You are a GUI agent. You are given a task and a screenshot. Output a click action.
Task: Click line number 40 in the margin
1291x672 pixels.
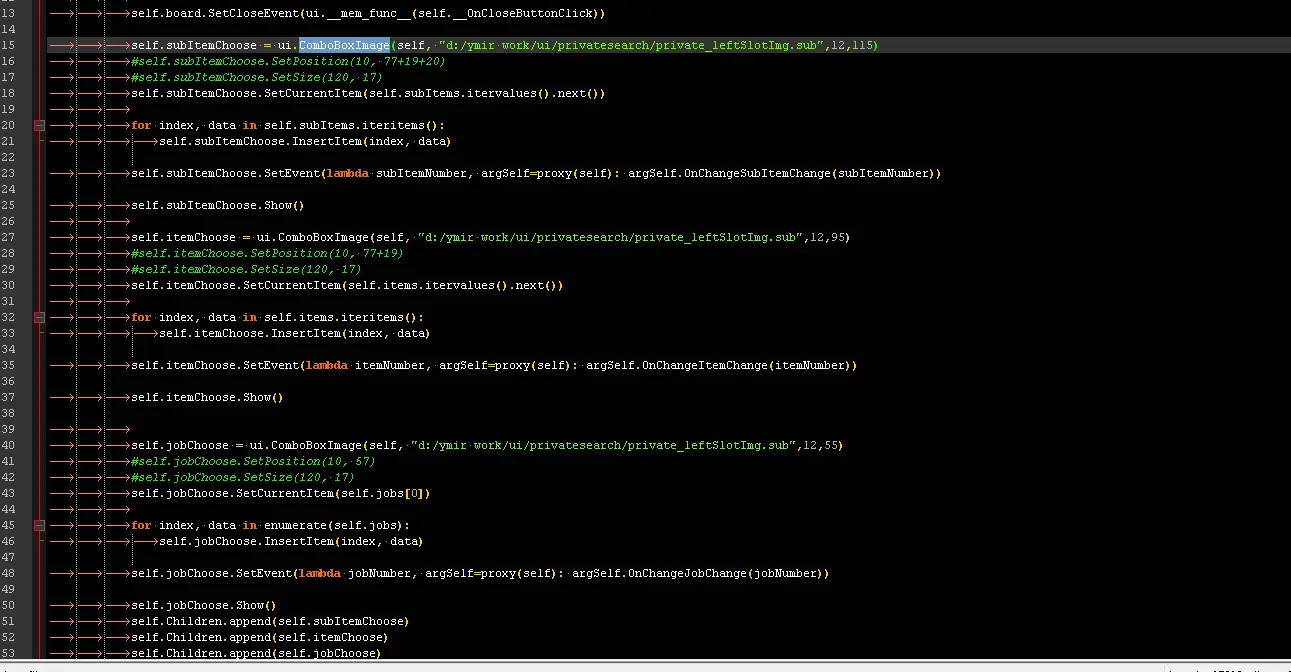pyautogui.click(x=8, y=446)
